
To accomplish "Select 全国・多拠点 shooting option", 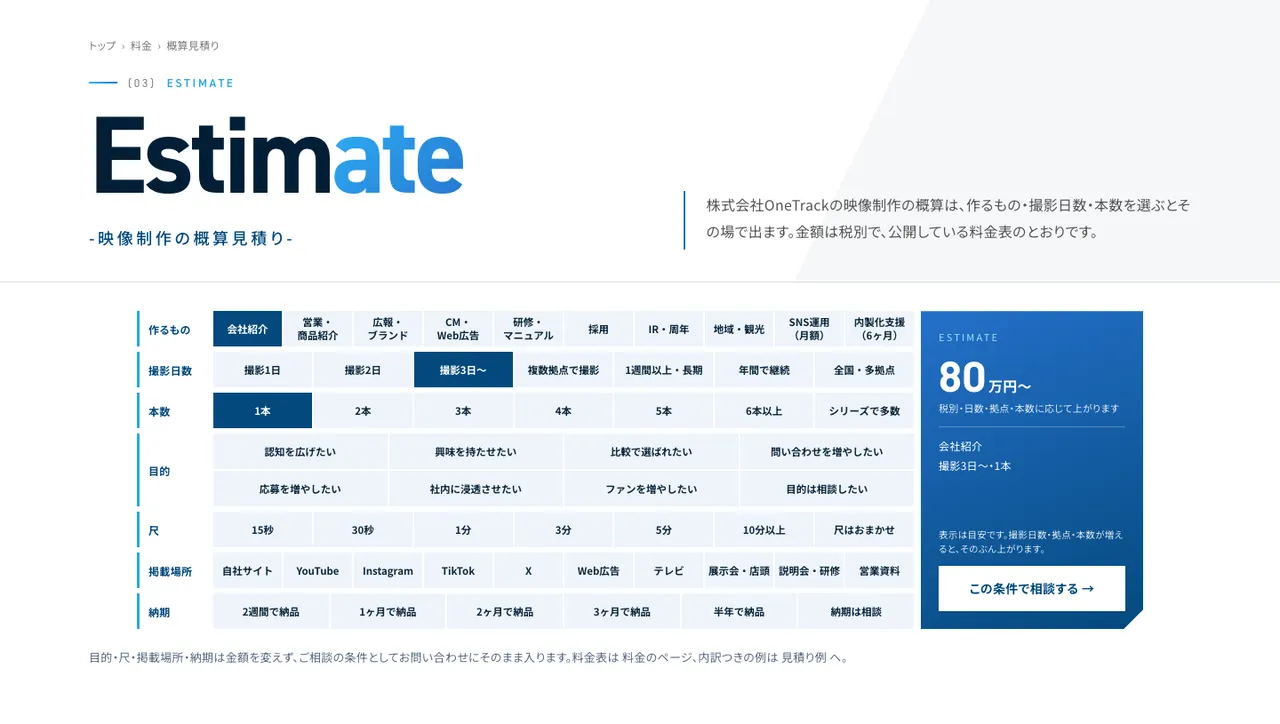I will click(x=864, y=370).
